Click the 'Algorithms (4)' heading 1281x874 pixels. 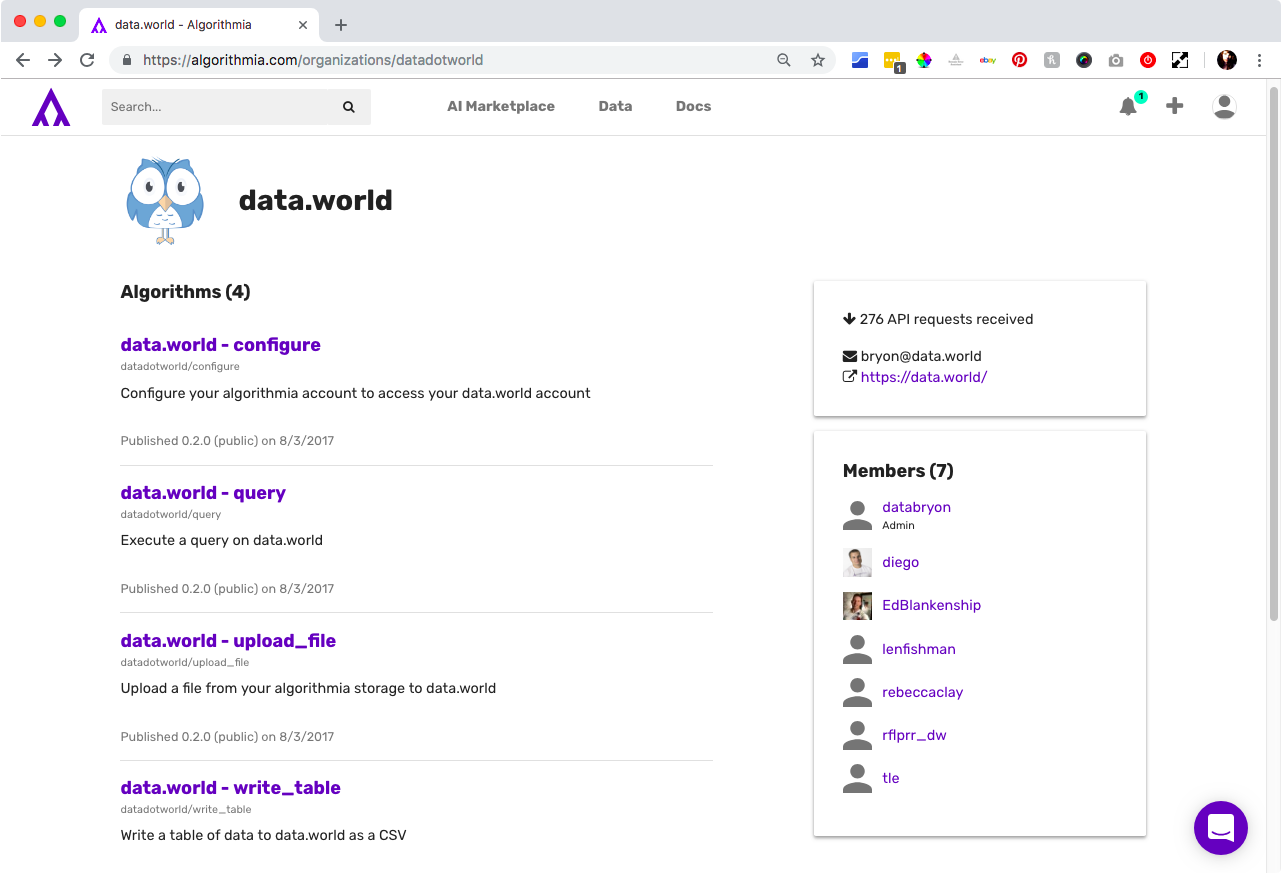[185, 292]
